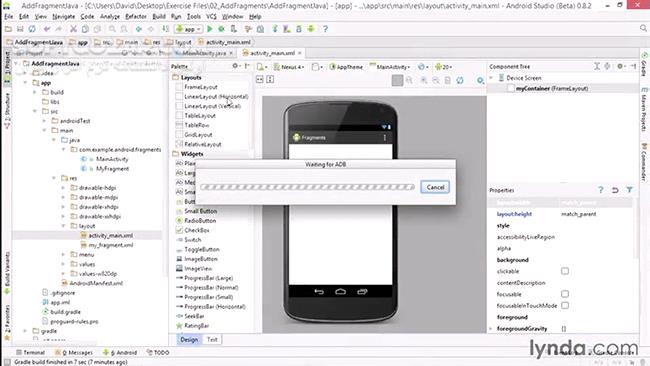The image size is (650, 366).
Task: Open the app run configuration dropdown
Action: pos(189,29)
